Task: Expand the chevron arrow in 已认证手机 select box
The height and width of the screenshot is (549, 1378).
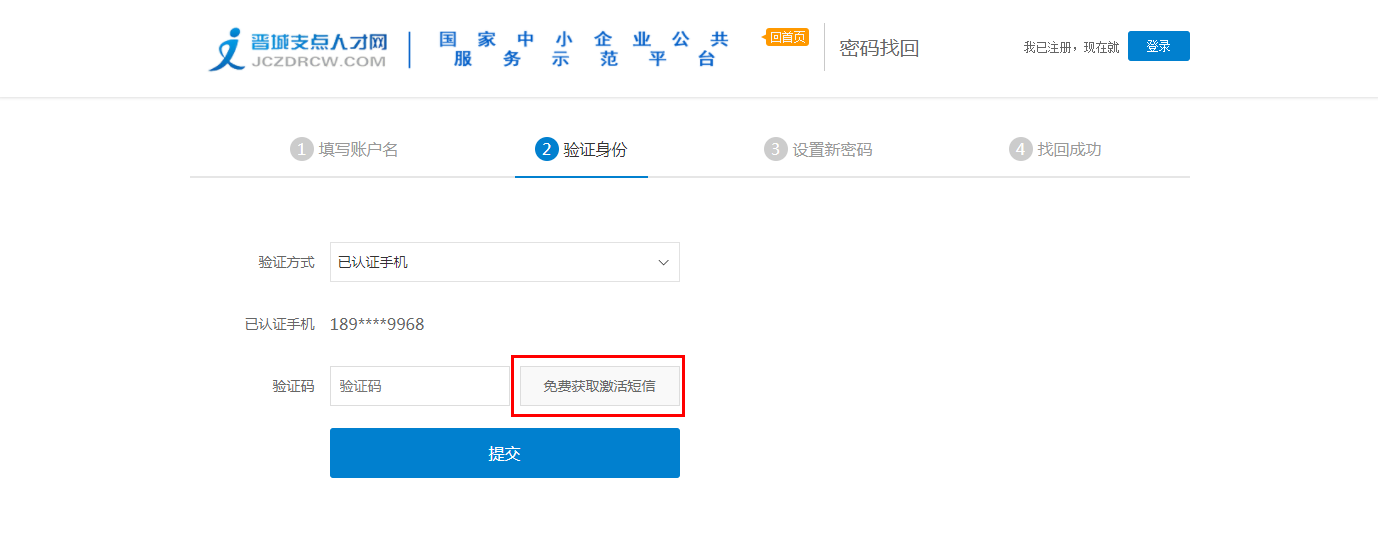Action: pos(663,262)
